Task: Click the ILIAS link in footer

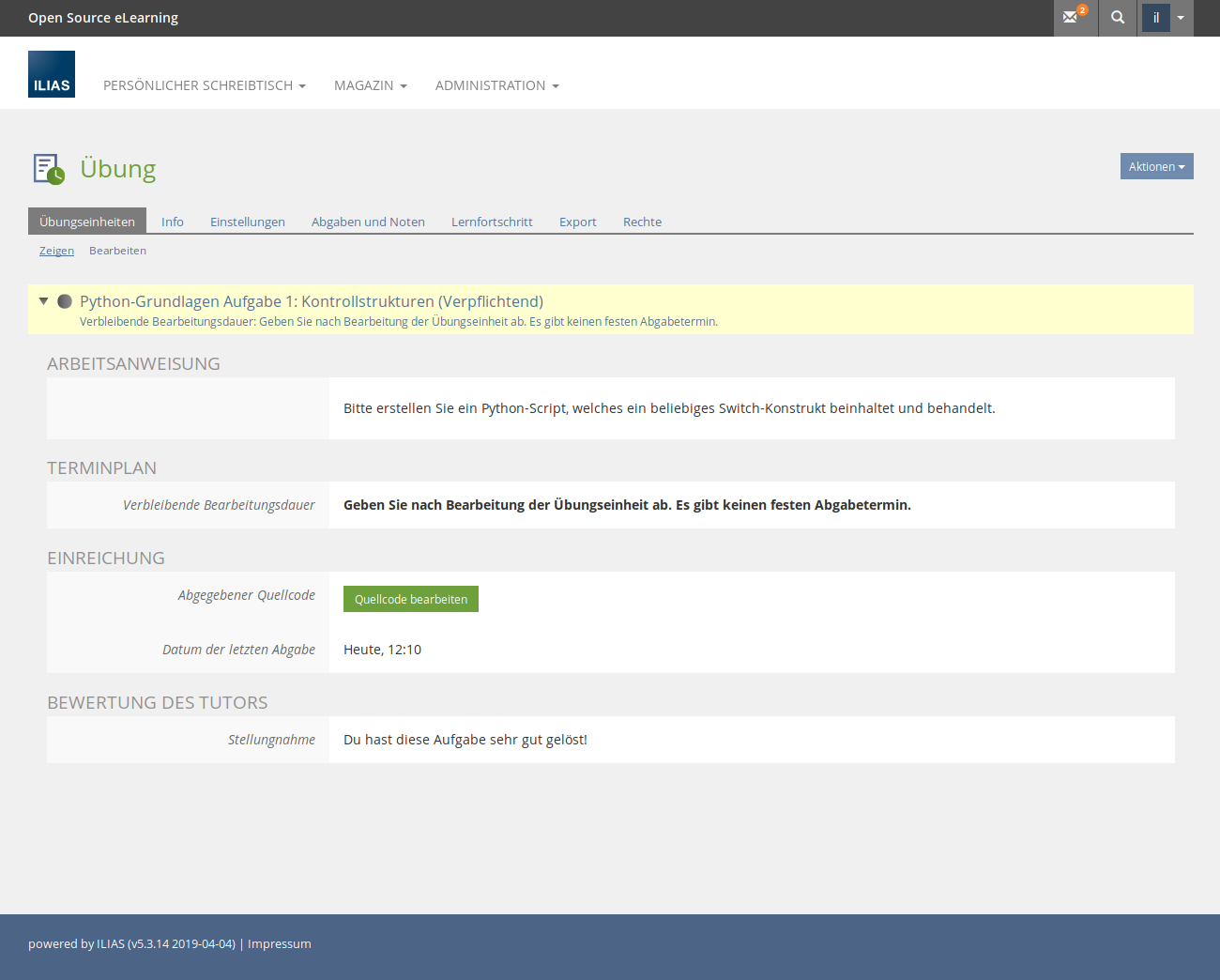Action: [x=111, y=944]
